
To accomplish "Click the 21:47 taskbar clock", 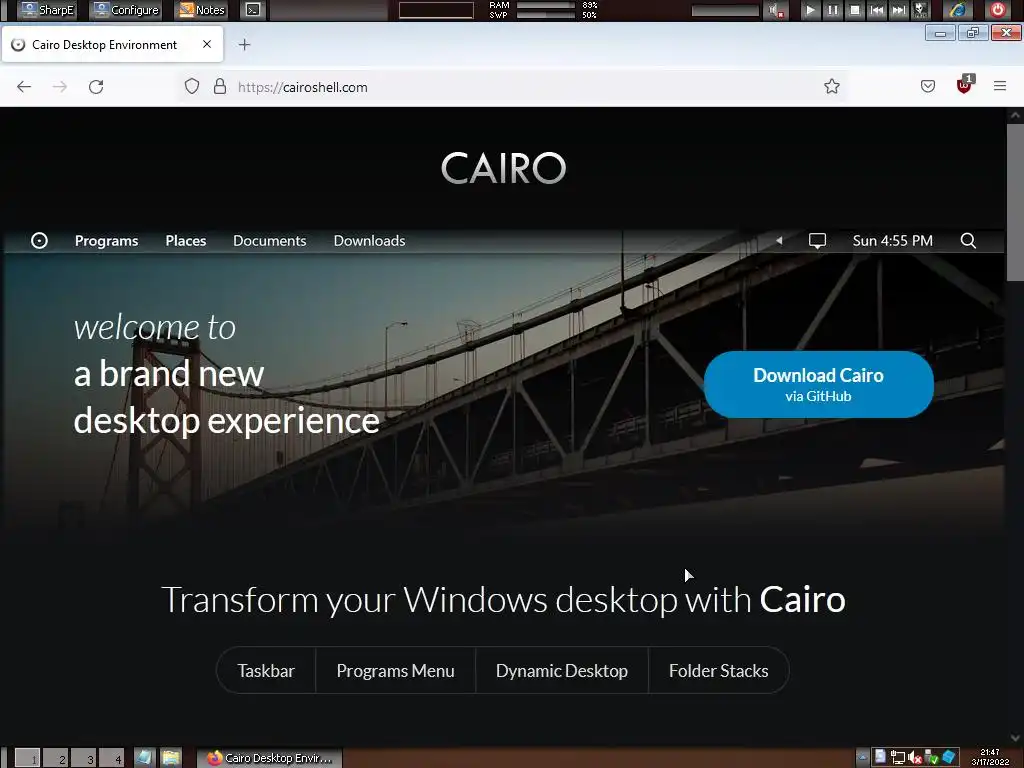I will coord(990,757).
